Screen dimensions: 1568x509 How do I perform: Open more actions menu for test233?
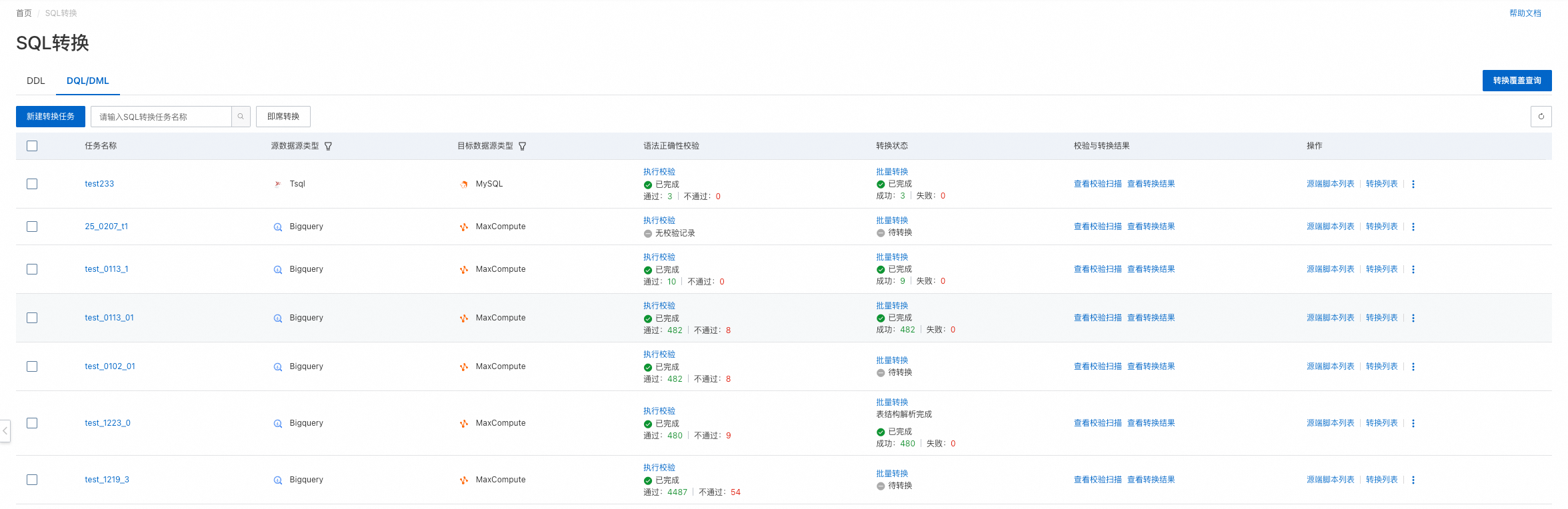tap(1413, 184)
